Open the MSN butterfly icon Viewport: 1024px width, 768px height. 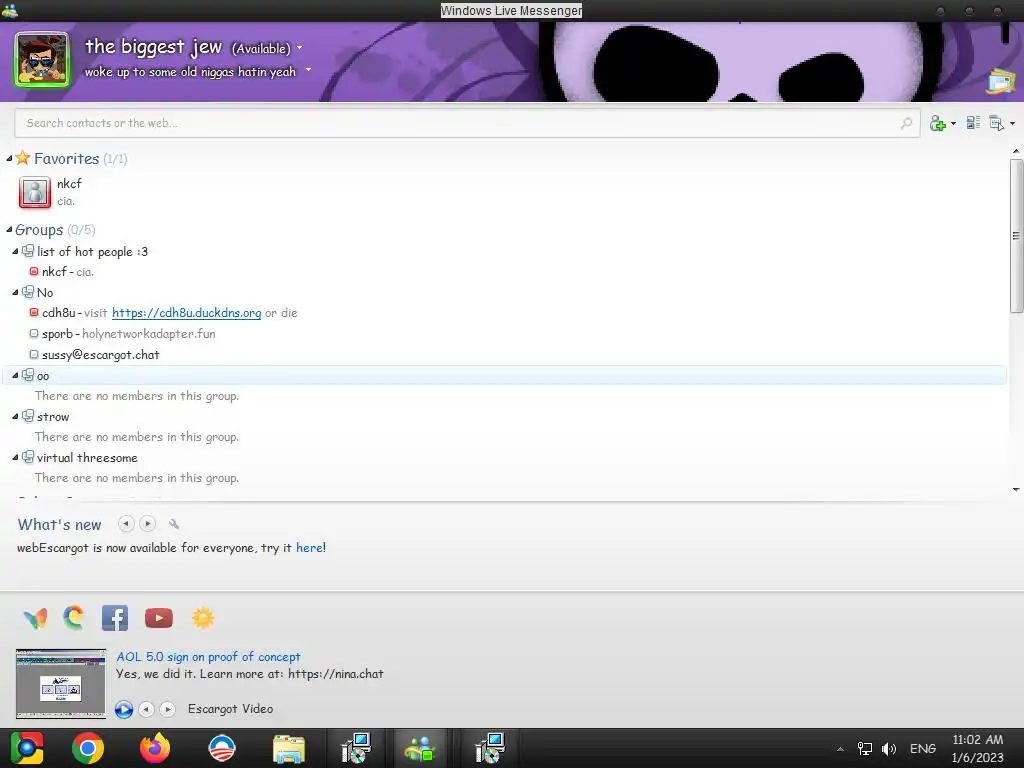pyautogui.click(x=35, y=618)
